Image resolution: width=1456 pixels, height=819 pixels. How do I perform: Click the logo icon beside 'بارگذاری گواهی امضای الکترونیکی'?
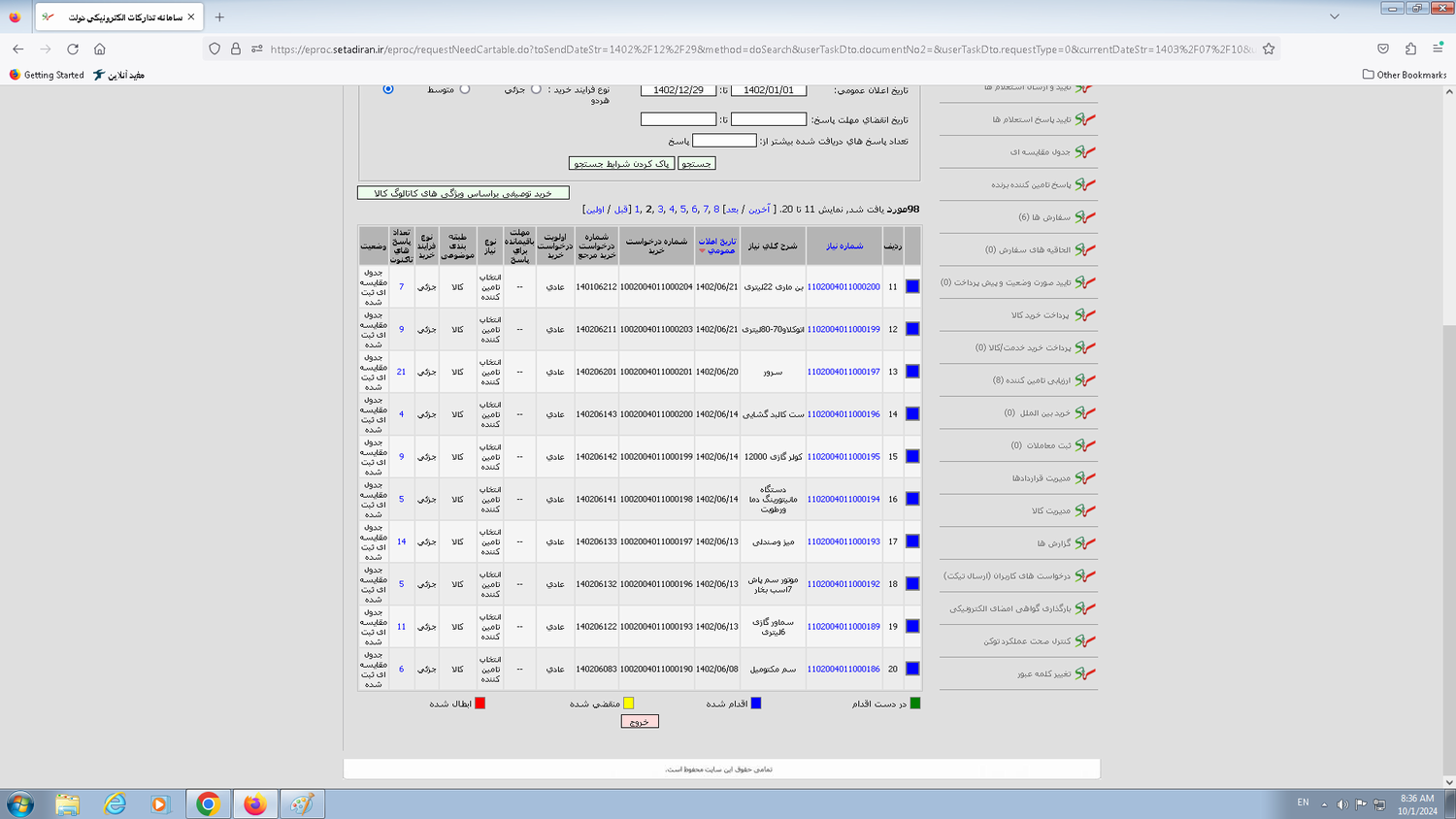click(1085, 608)
